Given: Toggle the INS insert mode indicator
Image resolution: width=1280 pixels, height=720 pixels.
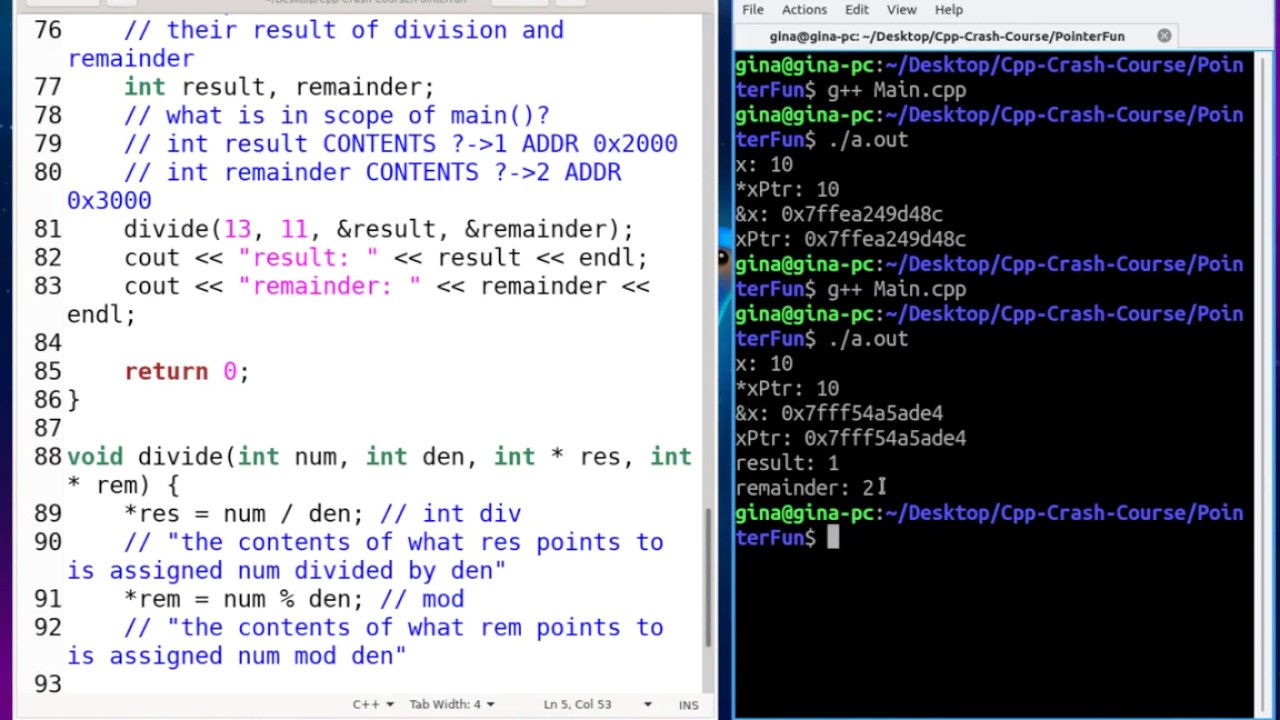Looking at the screenshot, I should click(688, 704).
